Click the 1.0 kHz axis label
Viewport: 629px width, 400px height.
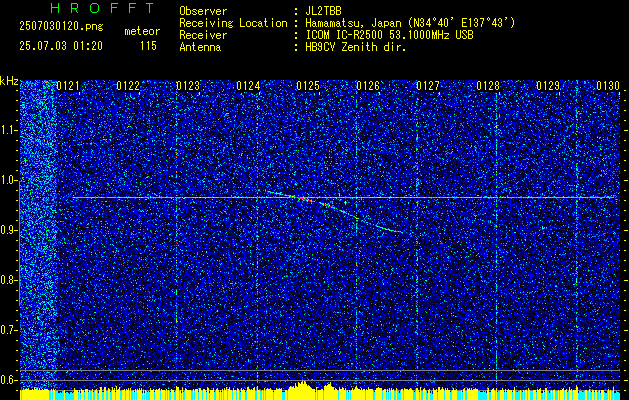tap(9, 180)
